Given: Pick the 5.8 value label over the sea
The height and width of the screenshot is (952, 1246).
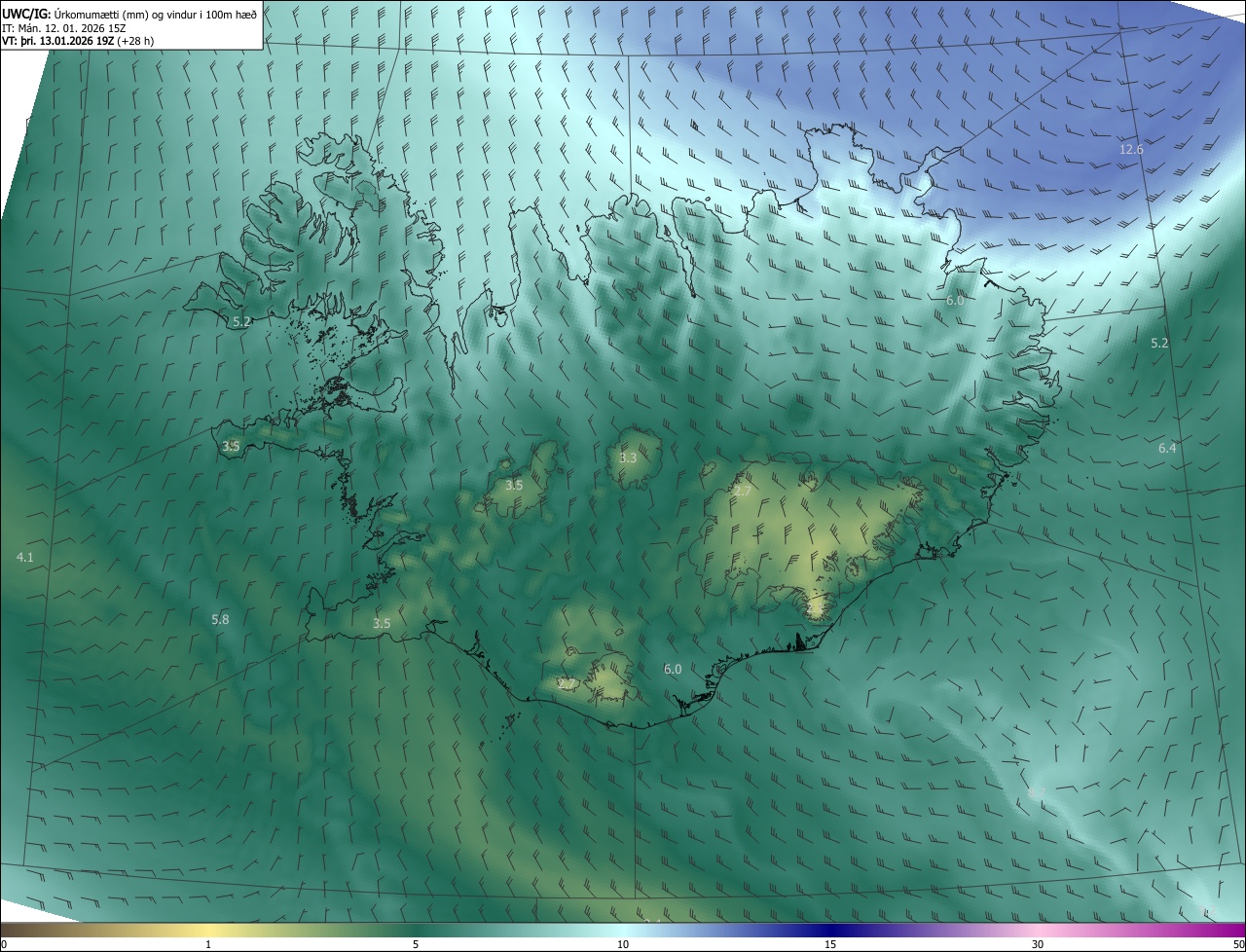Looking at the screenshot, I should pos(220,619).
